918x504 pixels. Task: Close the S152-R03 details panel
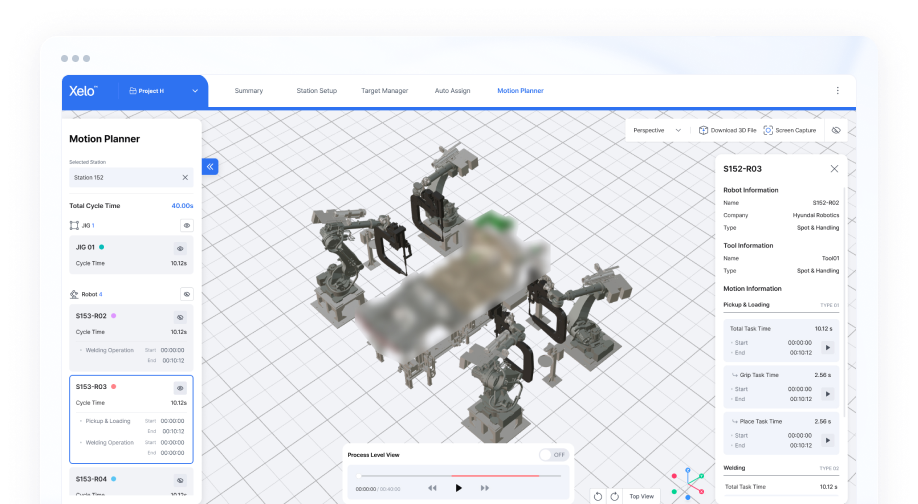[834, 169]
